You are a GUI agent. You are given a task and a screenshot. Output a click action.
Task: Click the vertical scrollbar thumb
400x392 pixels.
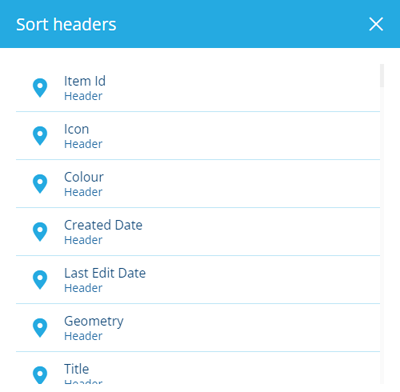coord(382,76)
